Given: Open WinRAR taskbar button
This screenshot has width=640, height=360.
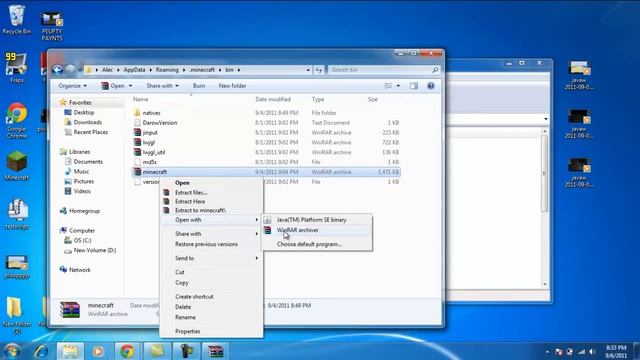Looking at the screenshot, I should tap(215, 351).
